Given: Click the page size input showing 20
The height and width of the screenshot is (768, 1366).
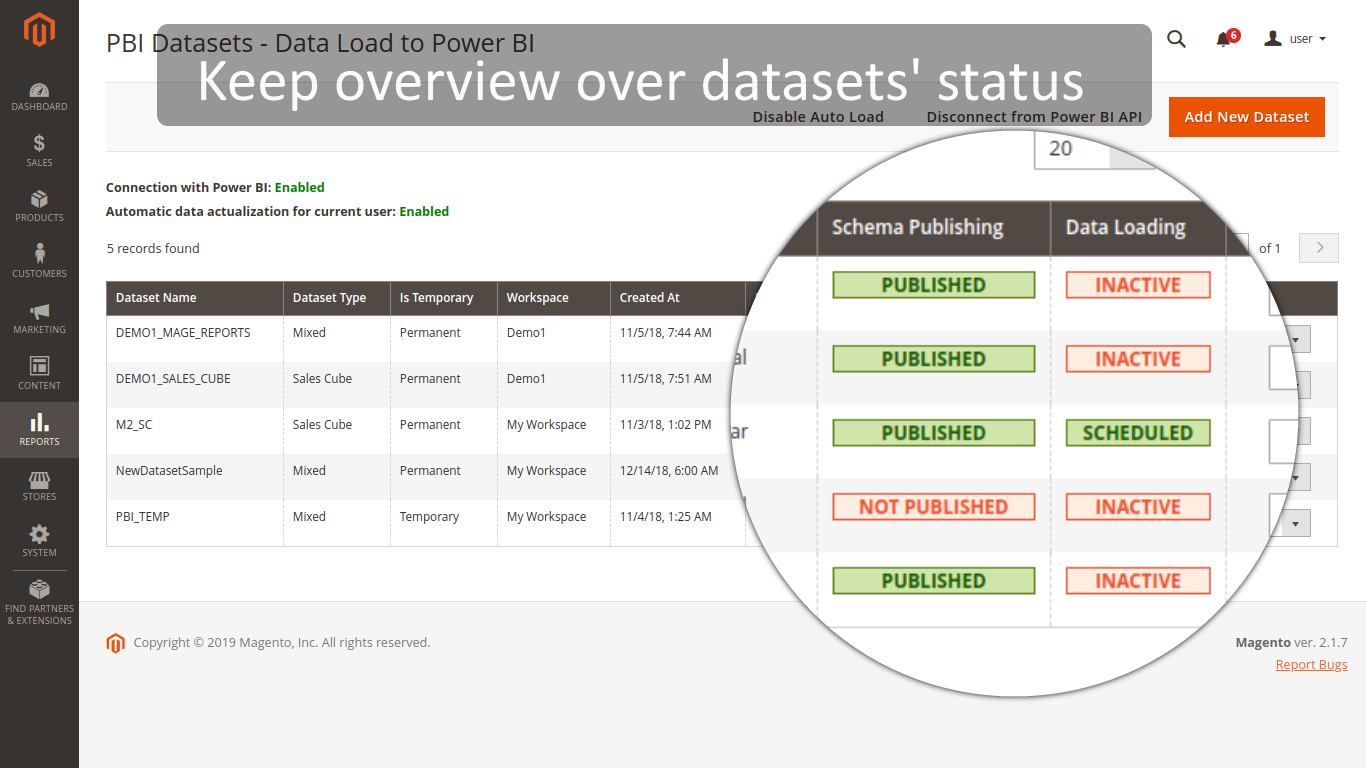Looking at the screenshot, I should coord(1067,147).
